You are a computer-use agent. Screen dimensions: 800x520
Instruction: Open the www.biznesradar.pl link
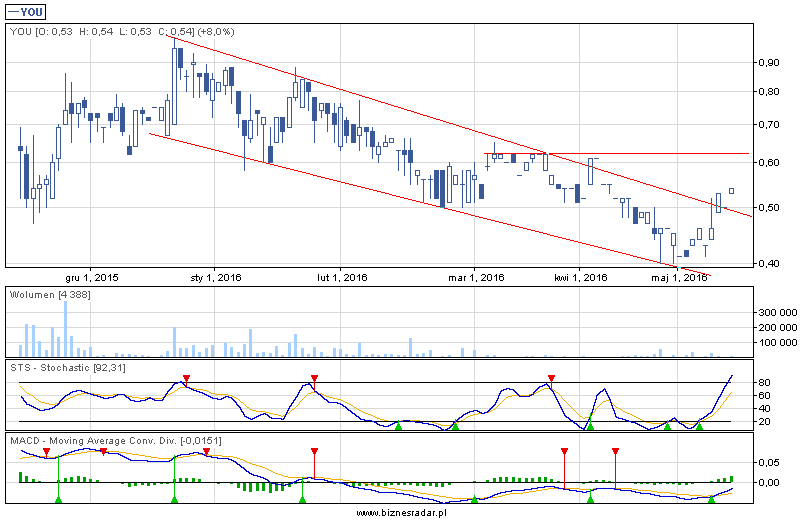399,511
